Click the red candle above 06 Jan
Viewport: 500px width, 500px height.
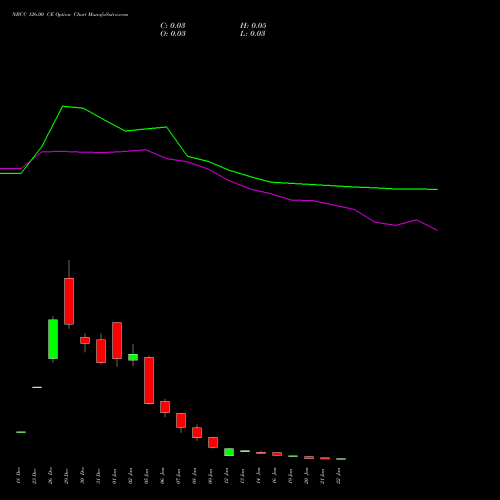[165, 407]
